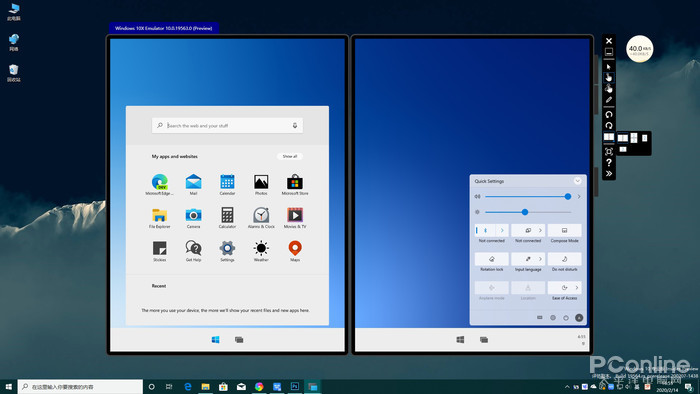The width and height of the screenshot is (700, 394).
Task: Launch the Calendar app
Action: (227, 184)
